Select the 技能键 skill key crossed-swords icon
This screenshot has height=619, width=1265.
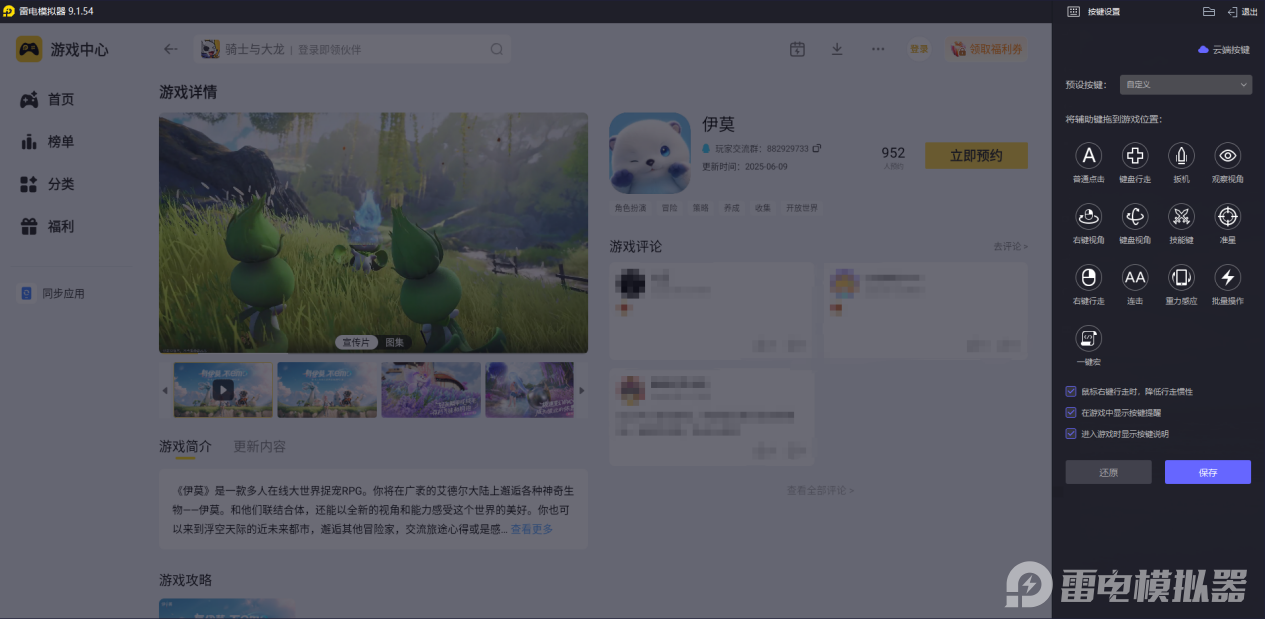(1181, 217)
